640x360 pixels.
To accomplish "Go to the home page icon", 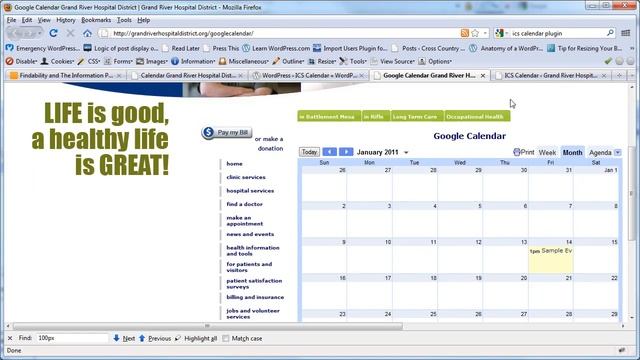I will (x=87, y=33).
